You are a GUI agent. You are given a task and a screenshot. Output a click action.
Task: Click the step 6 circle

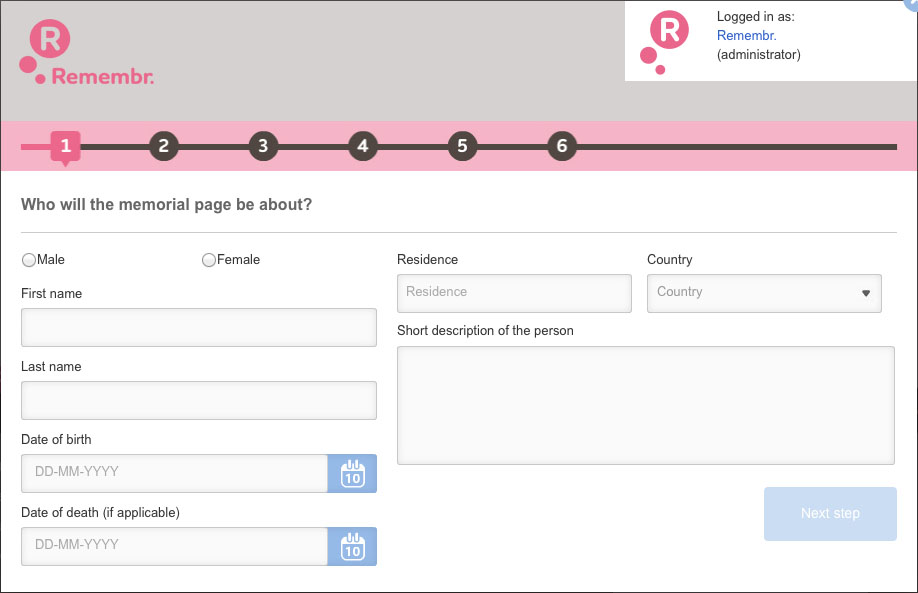point(562,146)
